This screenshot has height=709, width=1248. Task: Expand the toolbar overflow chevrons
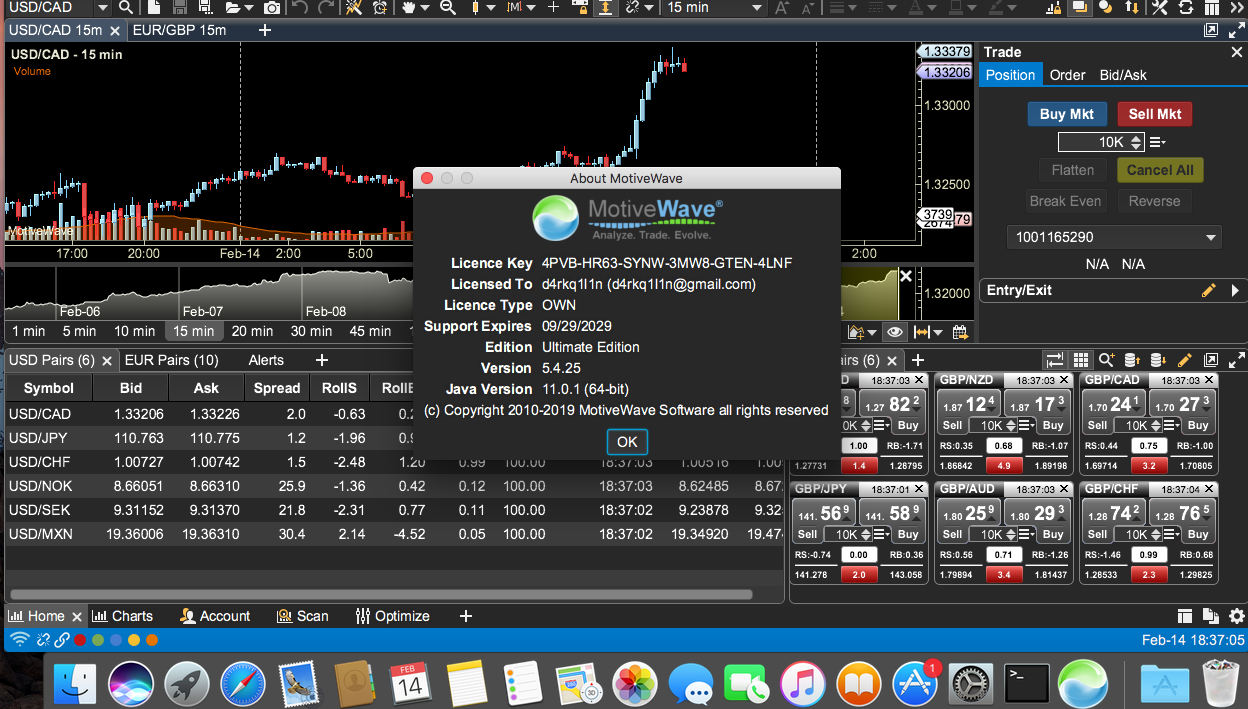(1236, 7)
